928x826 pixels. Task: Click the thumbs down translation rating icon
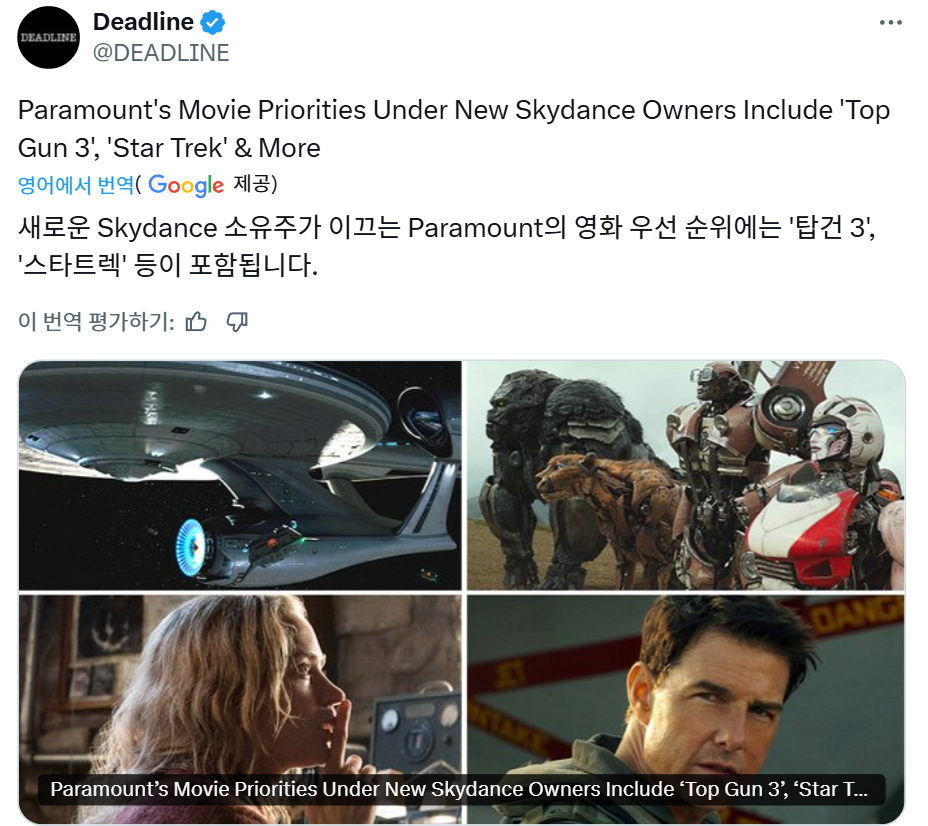(237, 322)
